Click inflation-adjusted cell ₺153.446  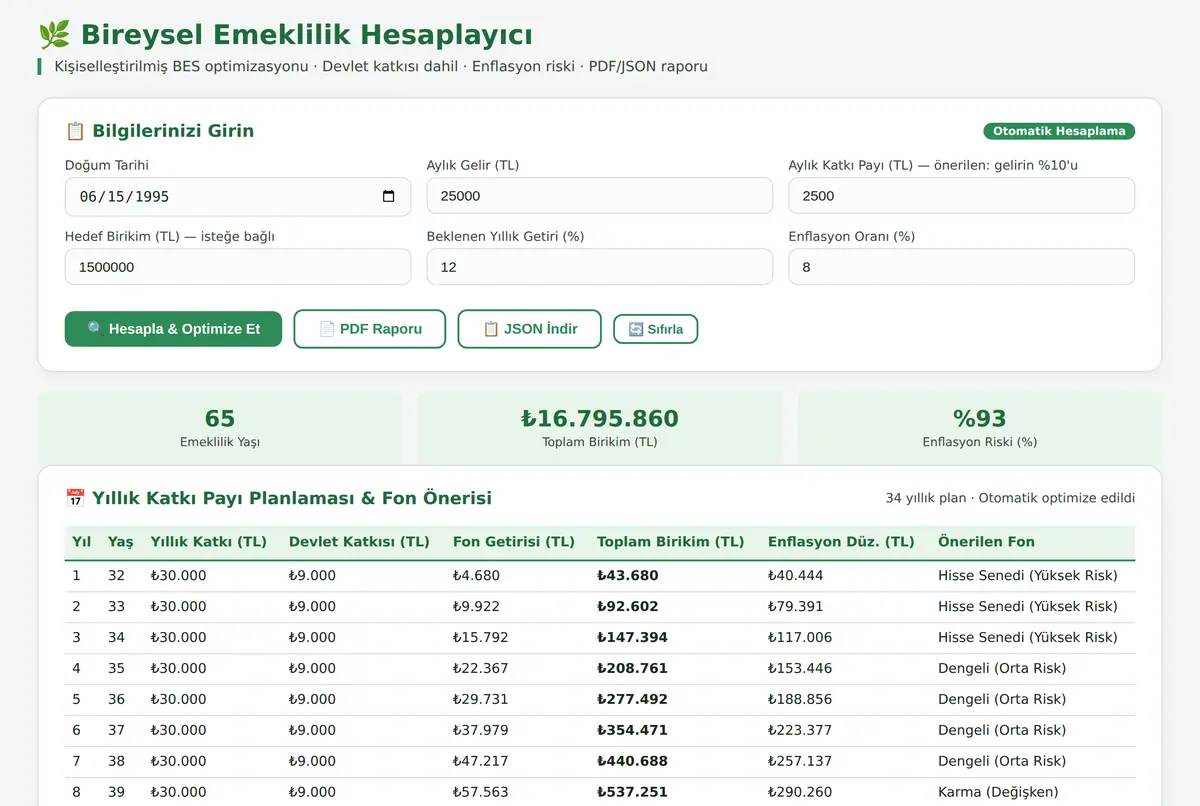[x=800, y=669]
